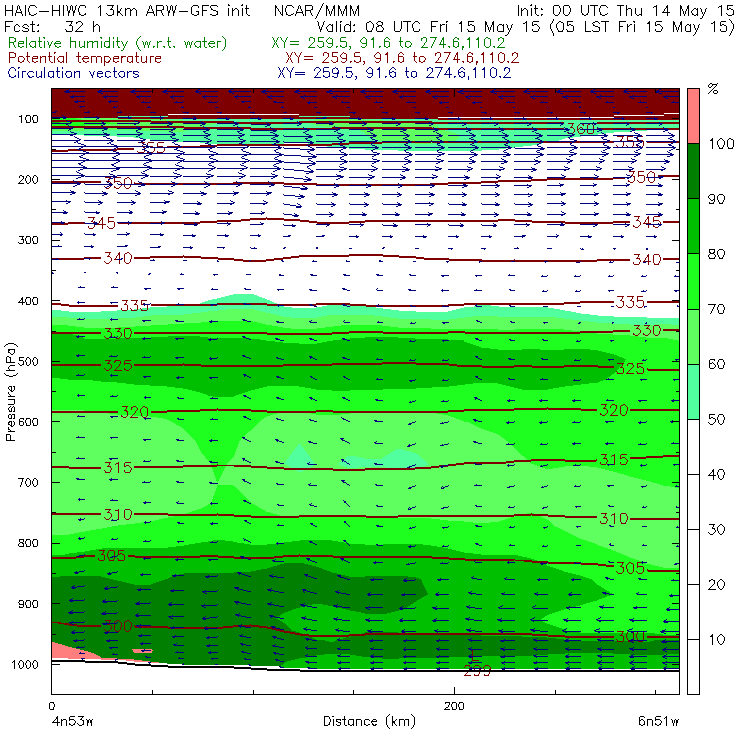Click the '299' contour label near the surface

pos(477,671)
